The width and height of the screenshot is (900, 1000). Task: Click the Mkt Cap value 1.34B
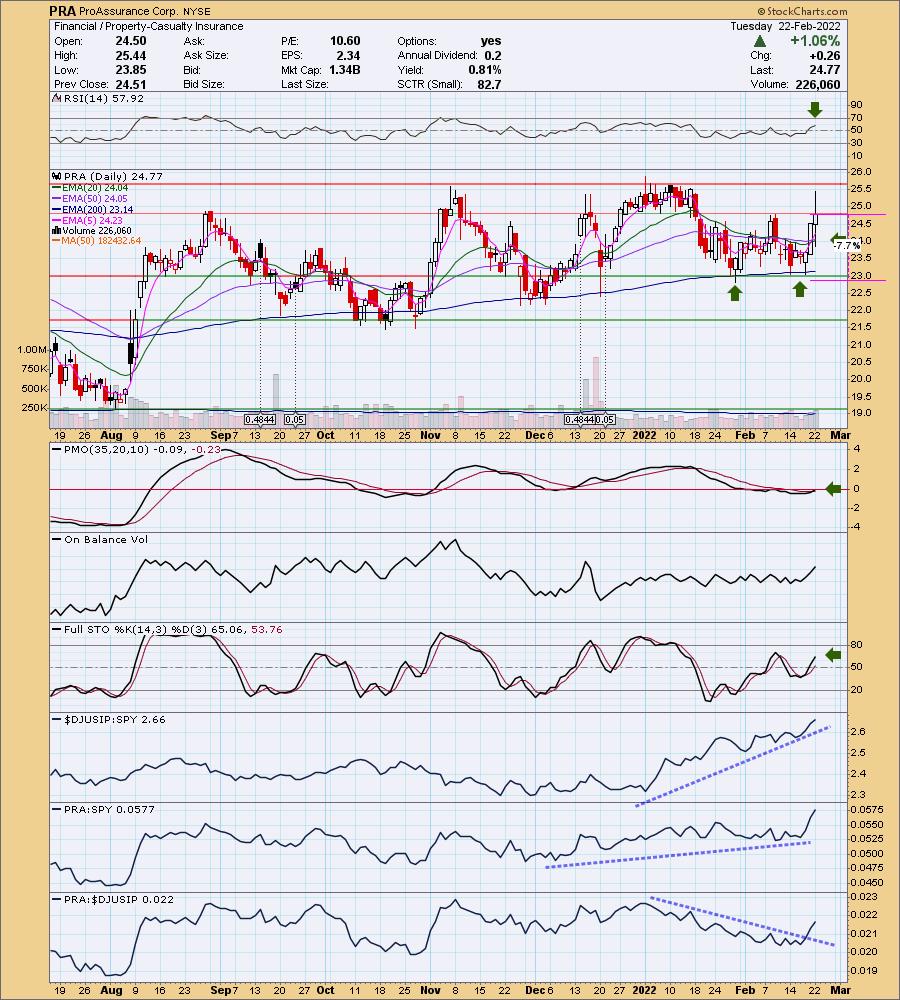344,70
